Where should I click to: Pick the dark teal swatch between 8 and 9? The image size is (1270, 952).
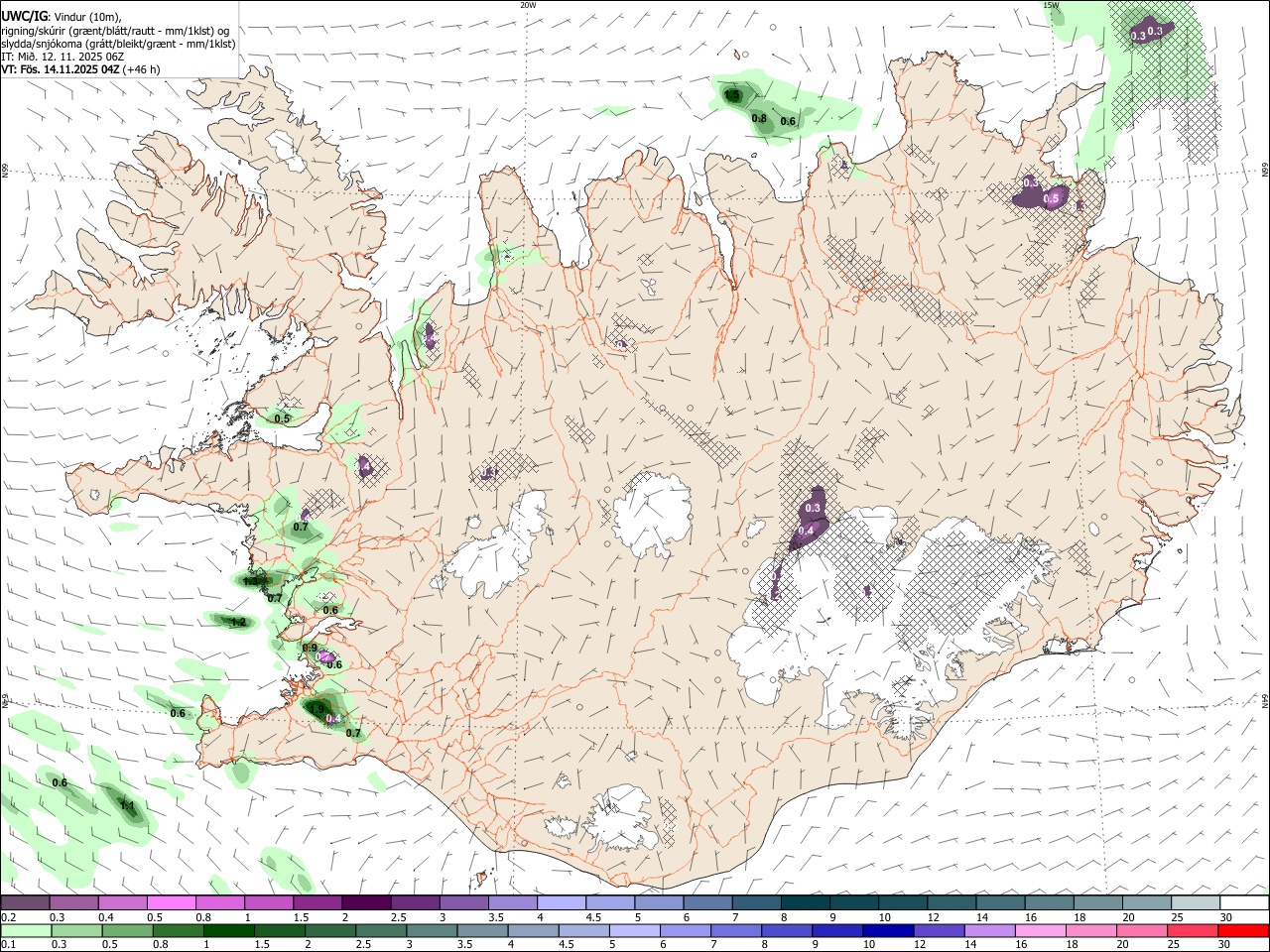click(x=804, y=902)
